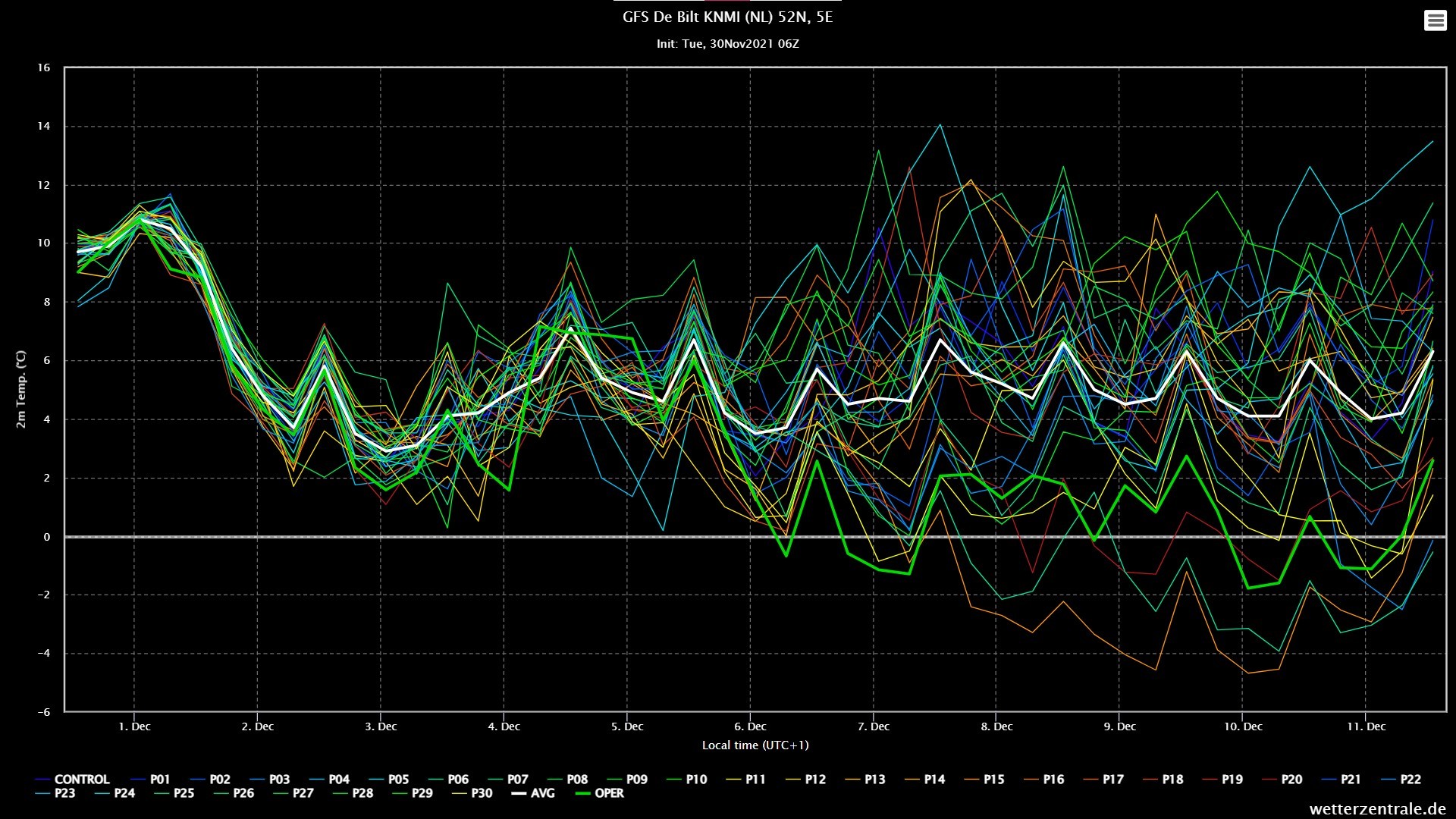Toggle the P12 legend entry

[x=805, y=780]
